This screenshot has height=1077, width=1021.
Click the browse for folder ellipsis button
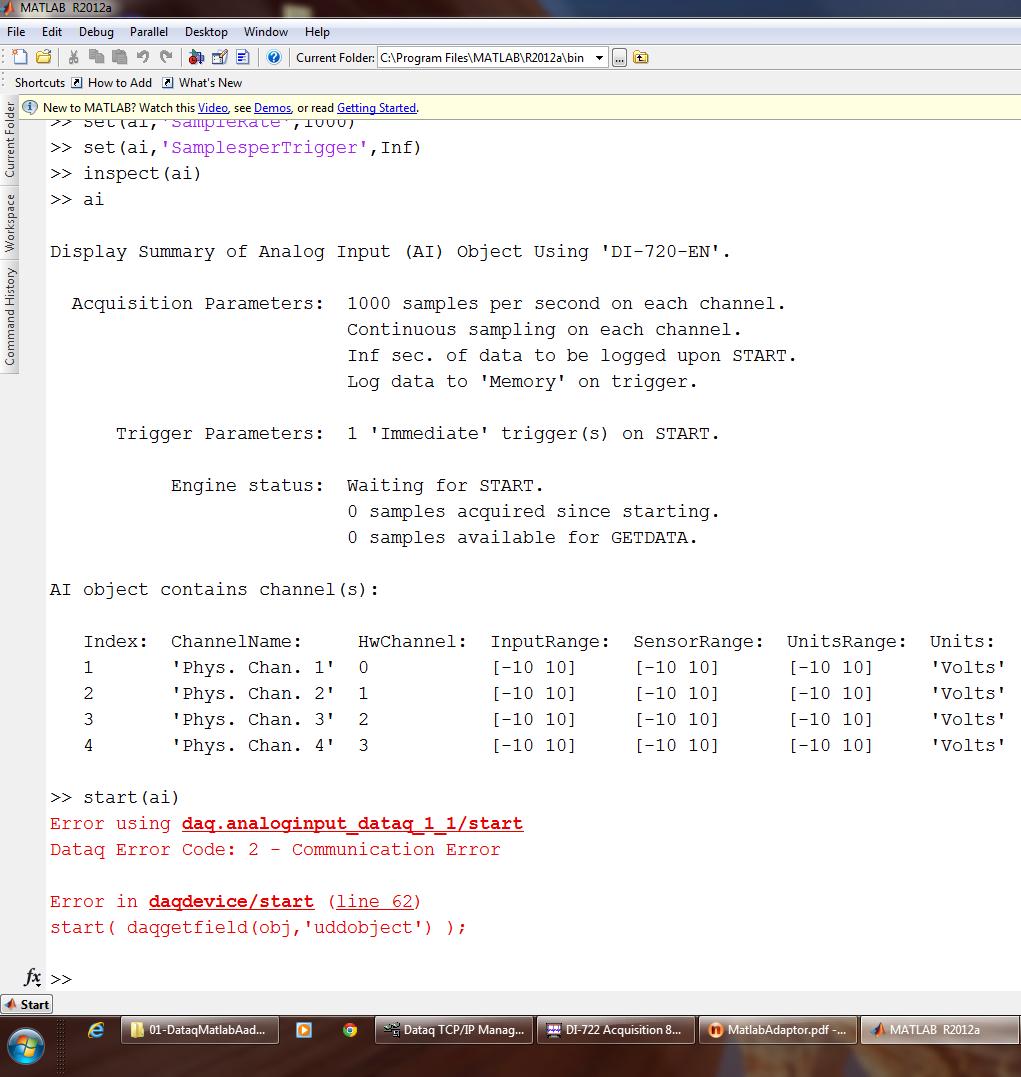(619, 58)
